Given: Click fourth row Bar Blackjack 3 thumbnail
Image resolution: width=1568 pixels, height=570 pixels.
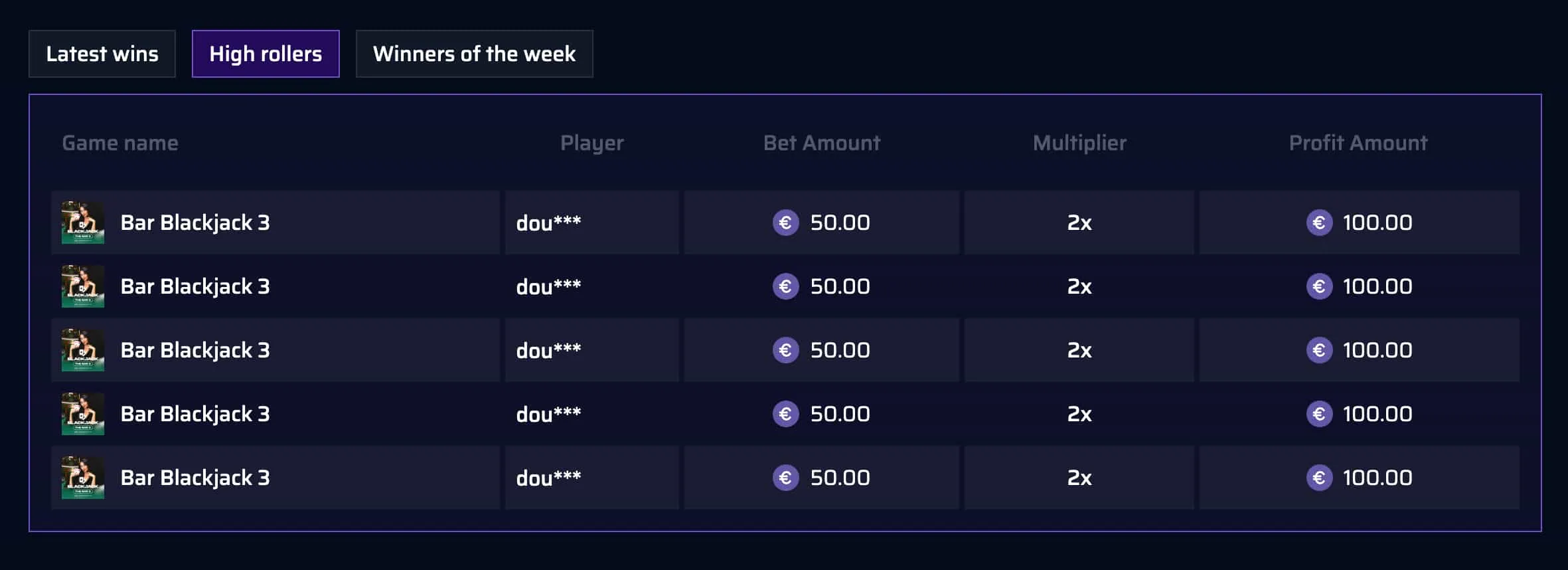Looking at the screenshot, I should [83, 414].
